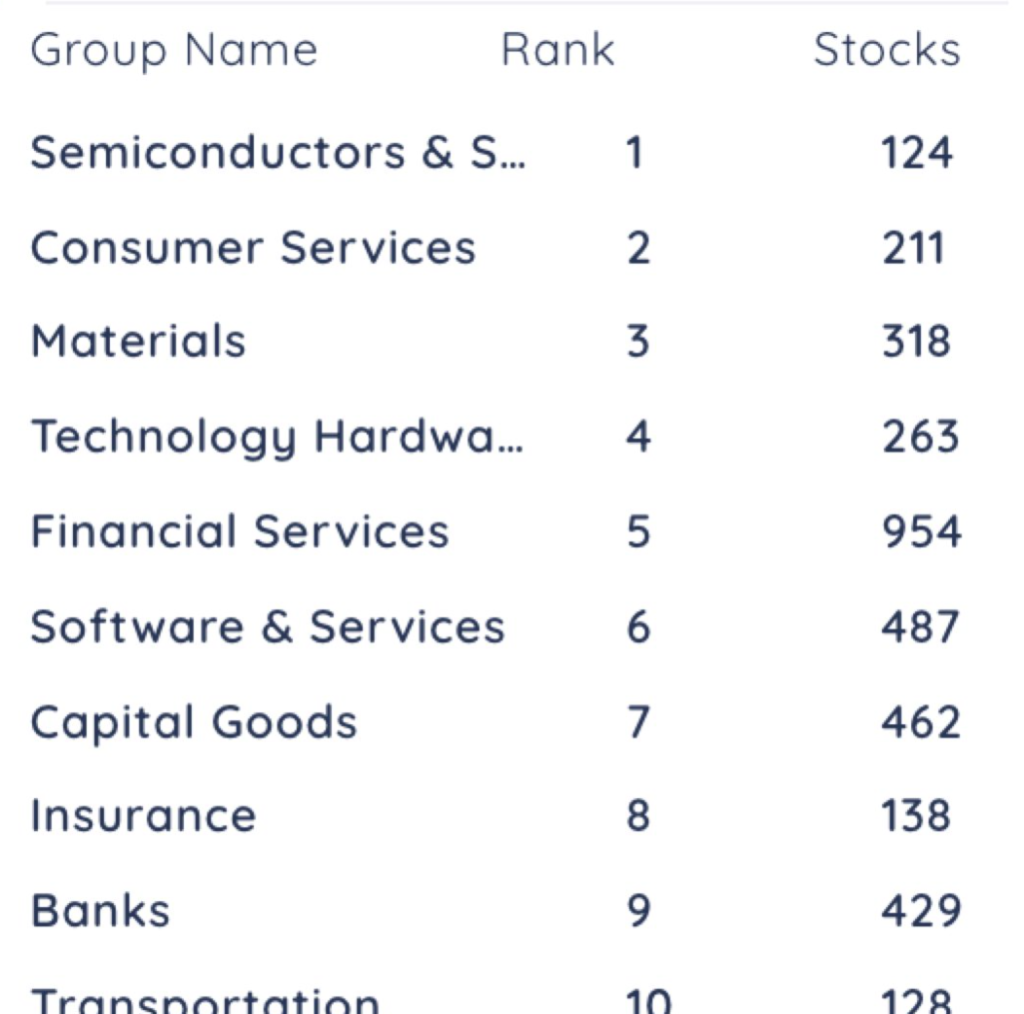Select the rank 2 cell
This screenshot has width=1024, height=1014.
[x=638, y=248]
